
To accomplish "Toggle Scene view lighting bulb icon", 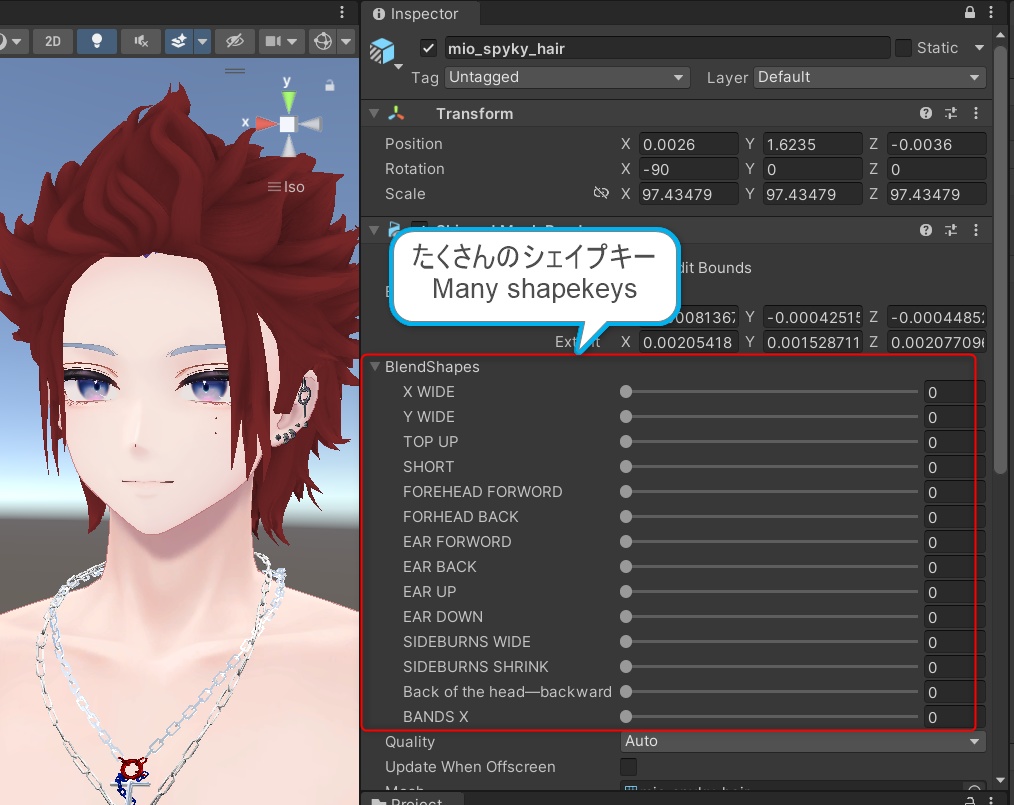I will point(96,41).
